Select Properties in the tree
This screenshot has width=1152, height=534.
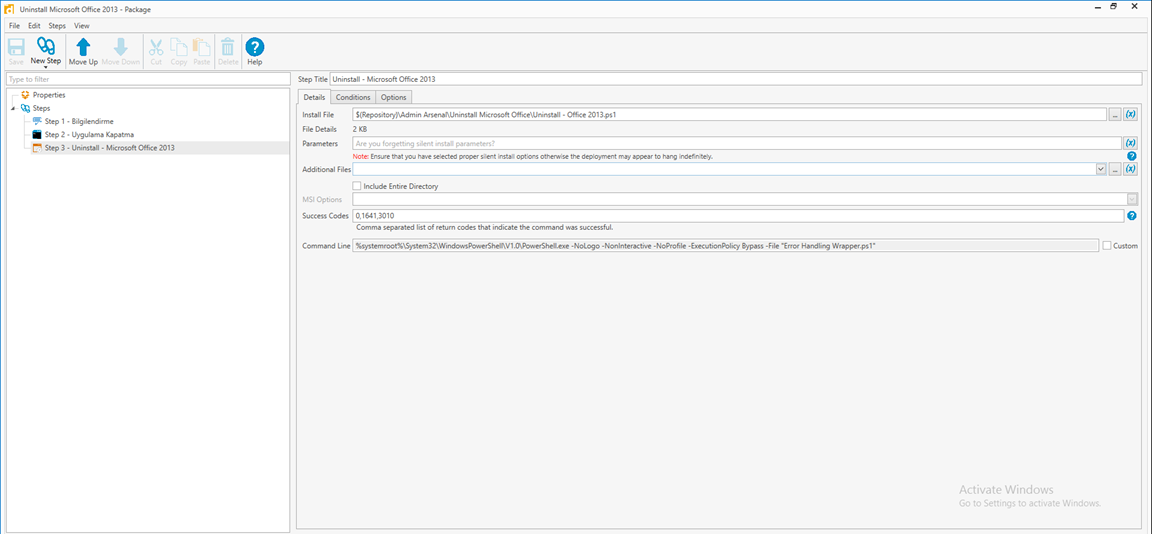tap(48, 95)
